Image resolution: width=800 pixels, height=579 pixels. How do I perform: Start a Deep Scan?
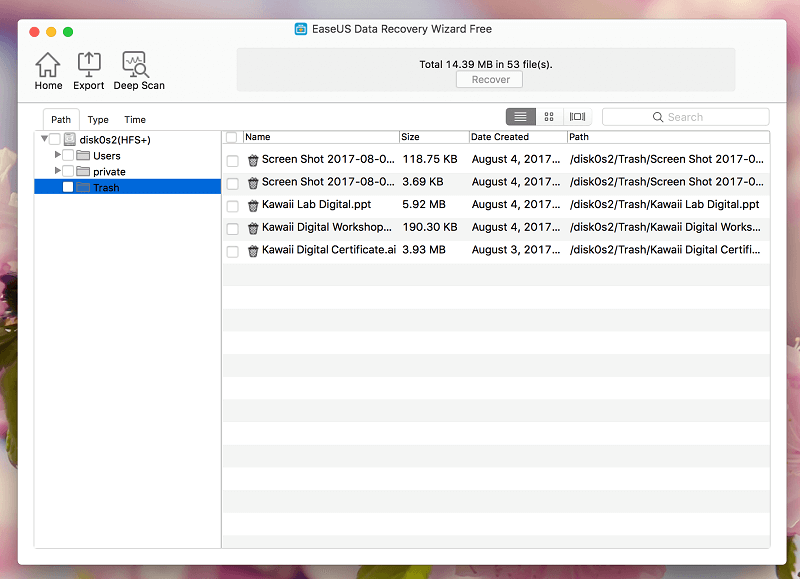coord(139,71)
